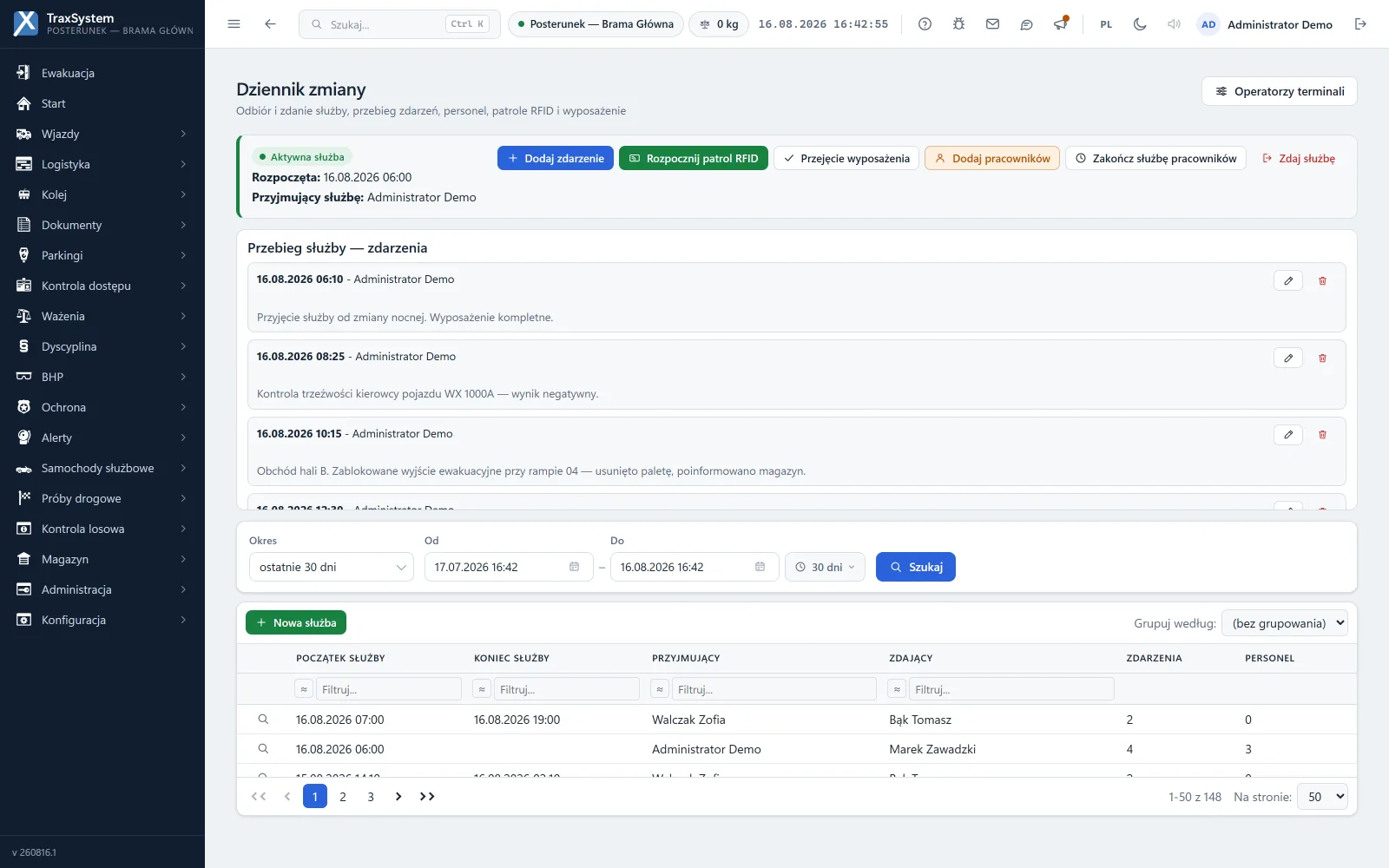Edit the 10:15 hall B patrol event
The width and height of the screenshot is (1389, 868).
pos(1288,434)
